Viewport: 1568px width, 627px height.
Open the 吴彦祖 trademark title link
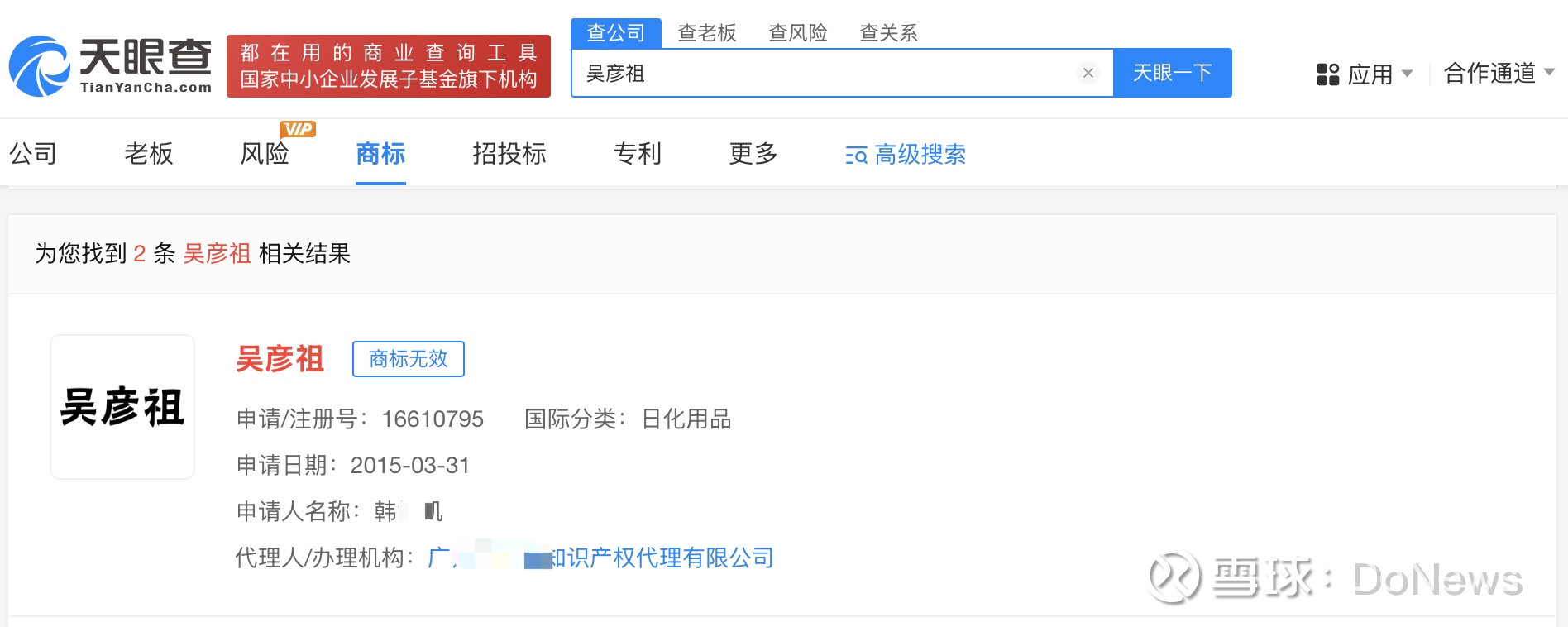point(280,359)
